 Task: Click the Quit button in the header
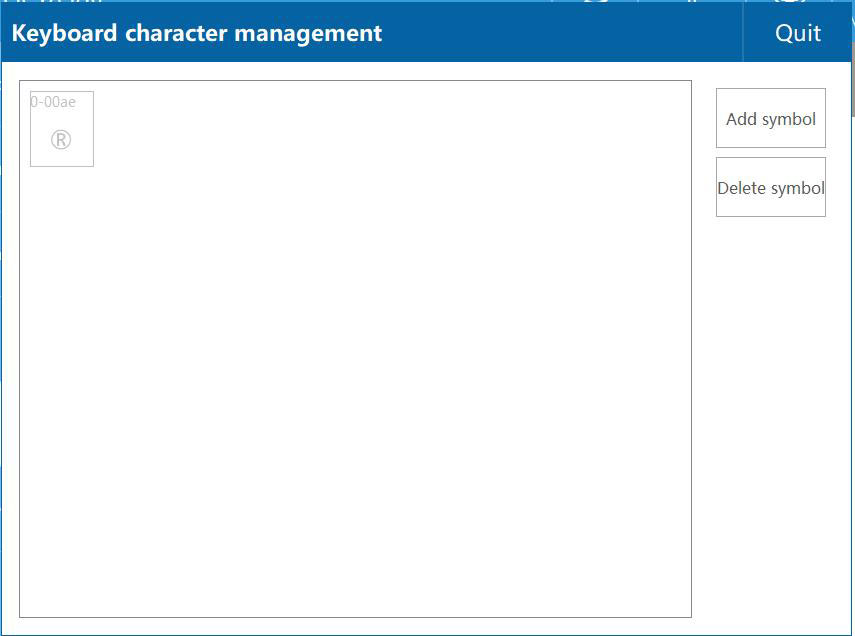coord(797,33)
